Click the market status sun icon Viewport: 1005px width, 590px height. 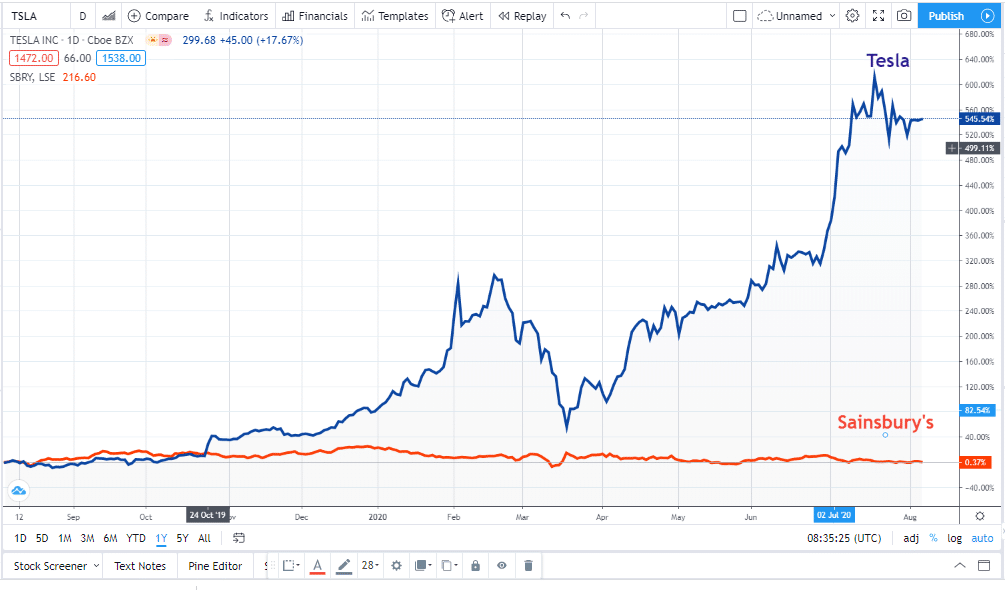[x=153, y=40]
